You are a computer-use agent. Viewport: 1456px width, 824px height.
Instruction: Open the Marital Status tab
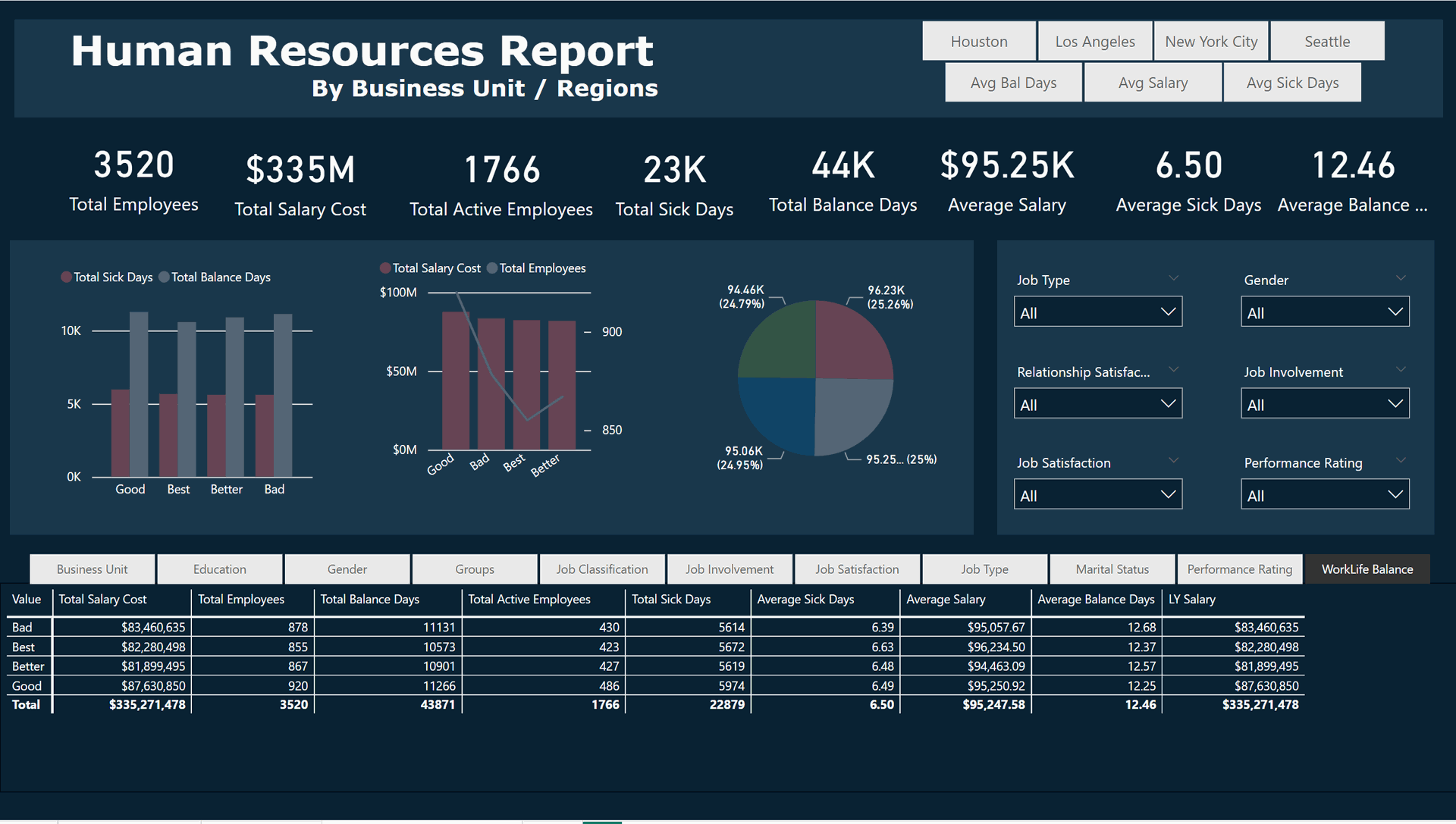[x=1112, y=569]
